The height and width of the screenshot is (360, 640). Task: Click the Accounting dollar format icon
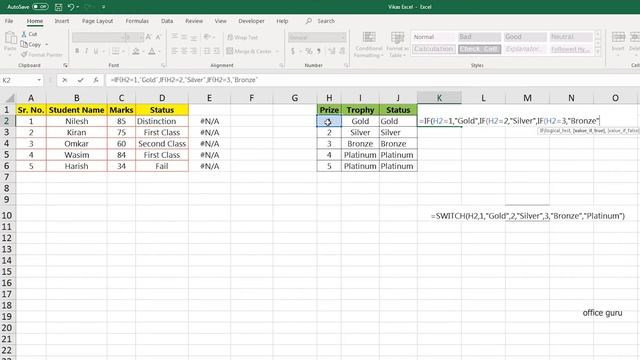pyautogui.click(x=292, y=51)
